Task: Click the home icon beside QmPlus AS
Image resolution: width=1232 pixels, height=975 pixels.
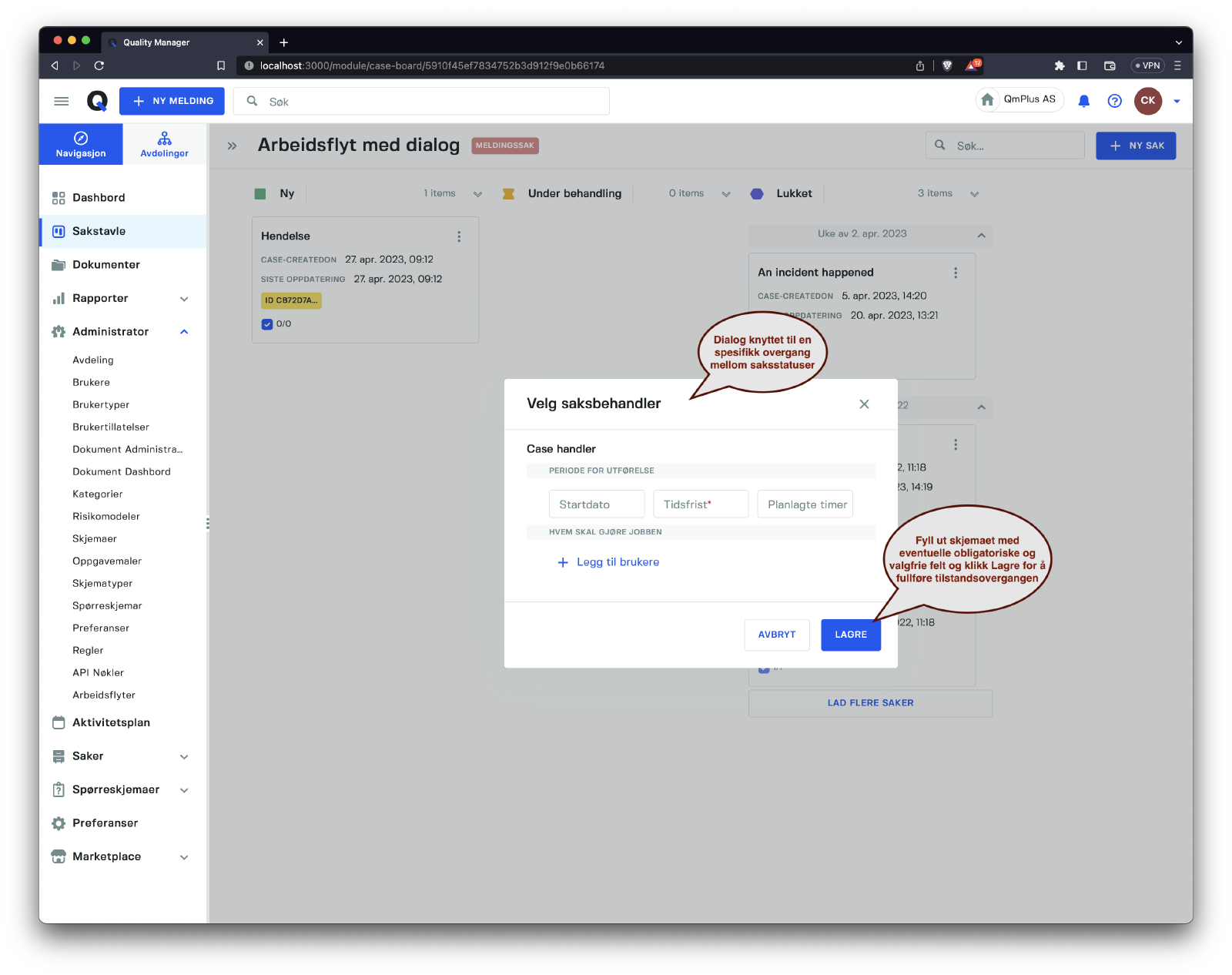Action: pos(987,99)
